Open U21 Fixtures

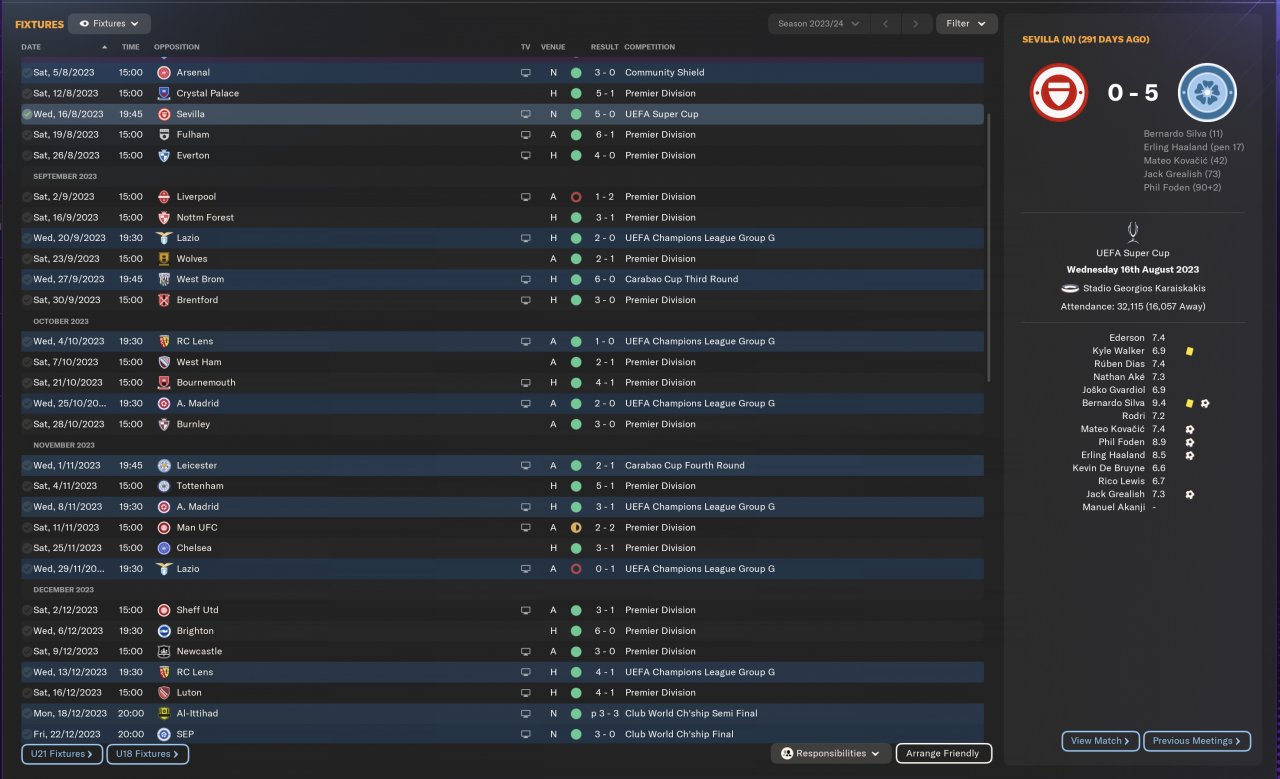[x=62, y=754]
